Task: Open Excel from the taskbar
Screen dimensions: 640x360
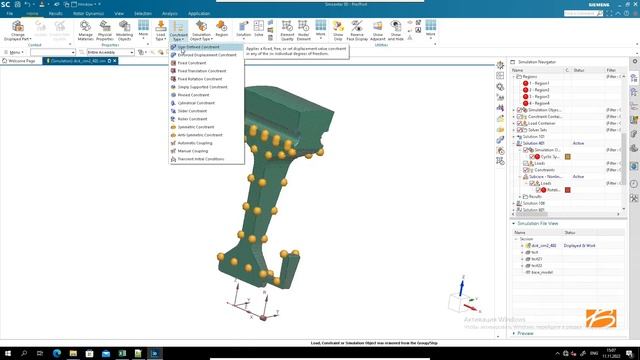Action: [122, 353]
